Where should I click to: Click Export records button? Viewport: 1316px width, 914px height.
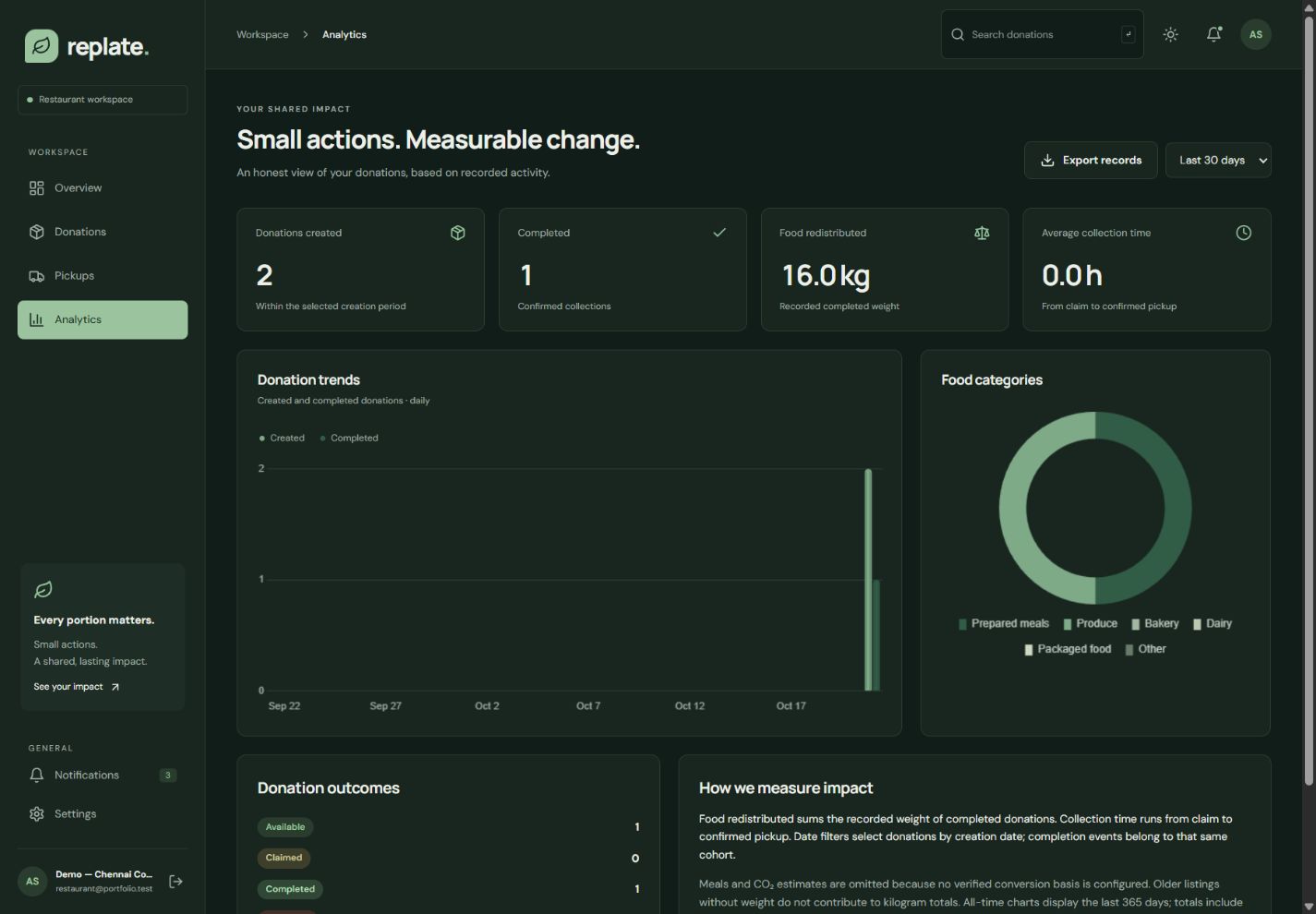coord(1090,160)
